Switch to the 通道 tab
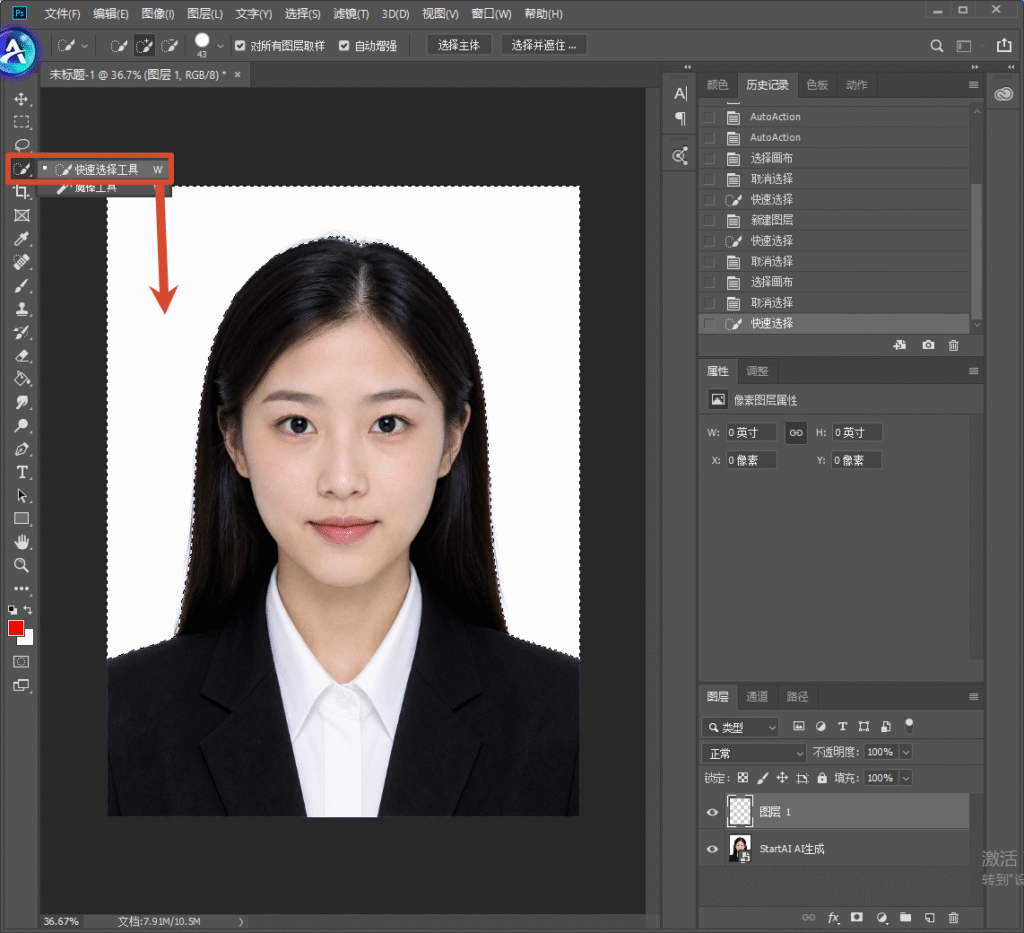Image resolution: width=1024 pixels, height=933 pixels. 757,697
